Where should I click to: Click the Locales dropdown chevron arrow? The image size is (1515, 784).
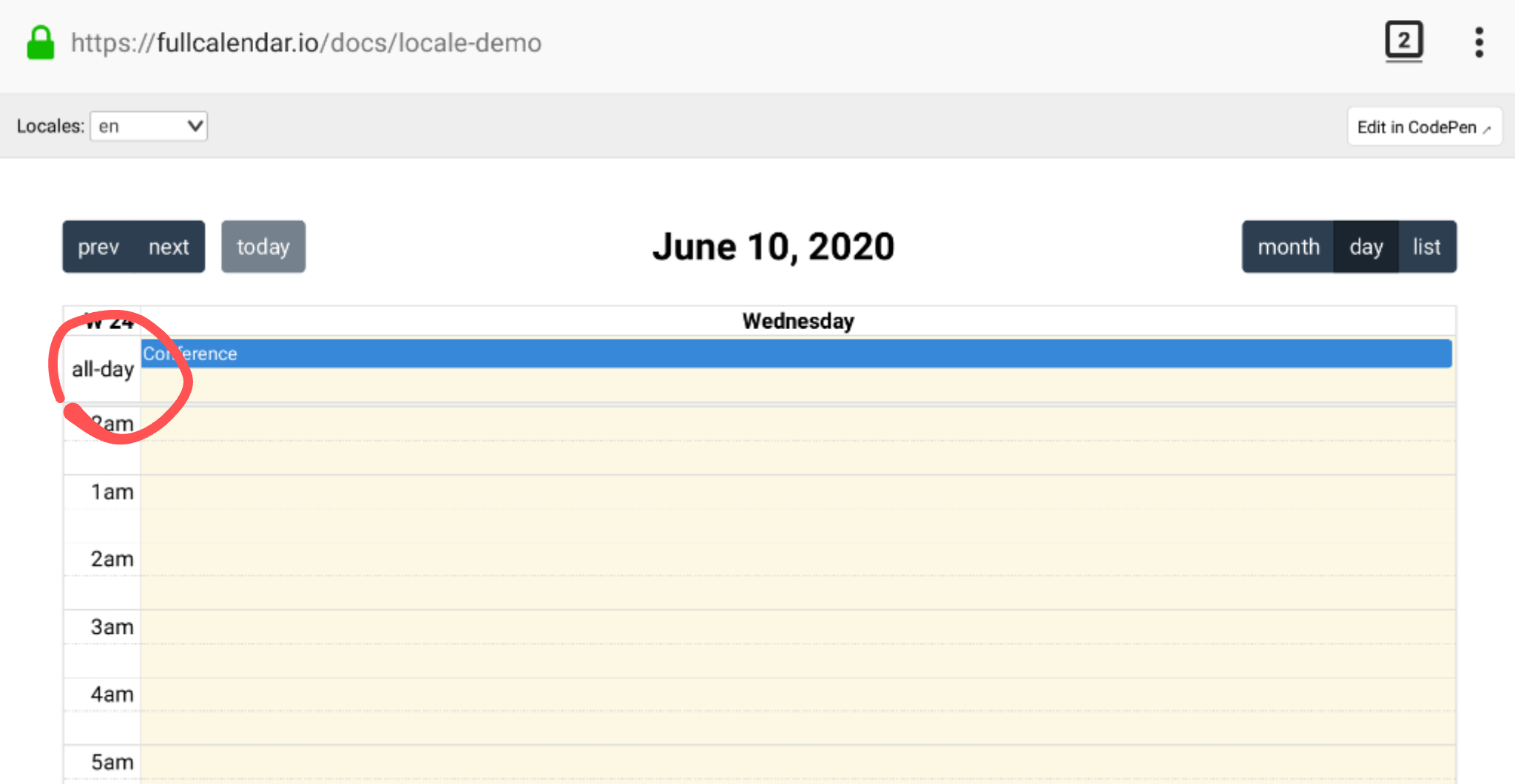(194, 126)
